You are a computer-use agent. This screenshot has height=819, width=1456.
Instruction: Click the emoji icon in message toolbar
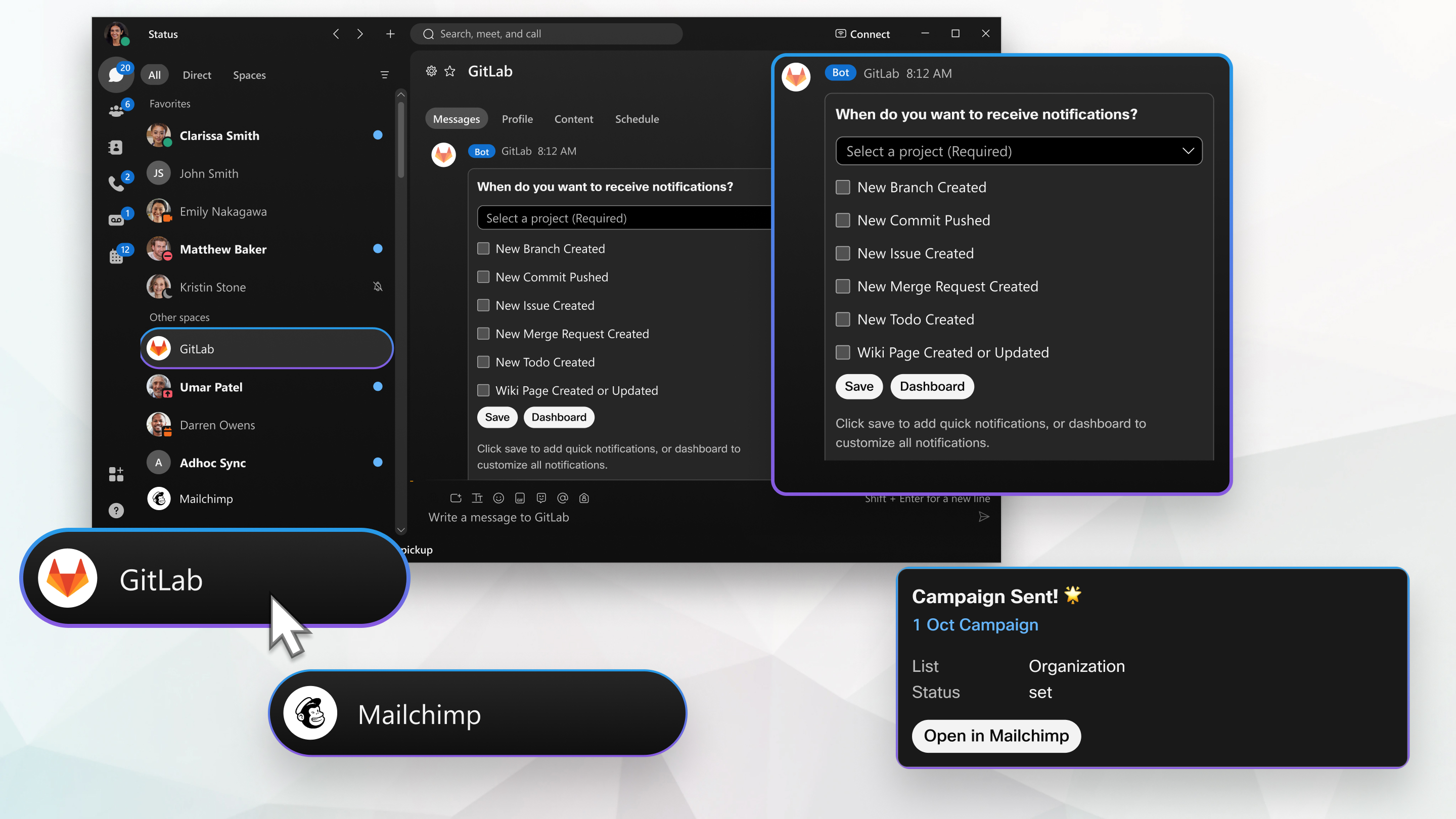[x=498, y=498]
